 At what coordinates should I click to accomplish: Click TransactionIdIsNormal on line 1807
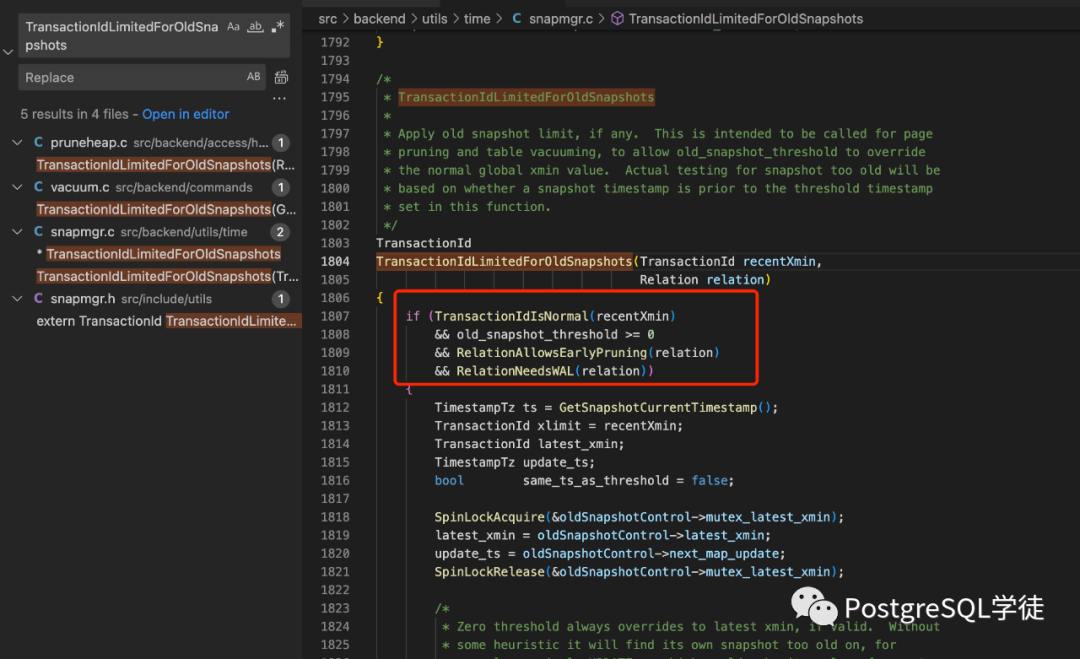(511, 316)
